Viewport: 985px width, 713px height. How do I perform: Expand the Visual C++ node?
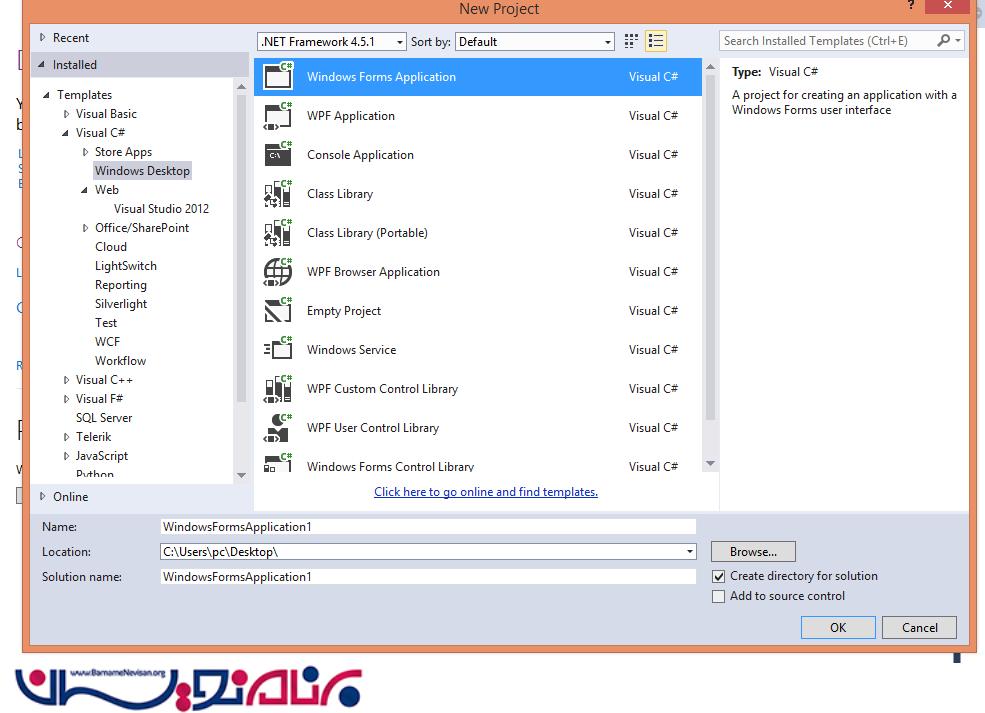coord(66,380)
